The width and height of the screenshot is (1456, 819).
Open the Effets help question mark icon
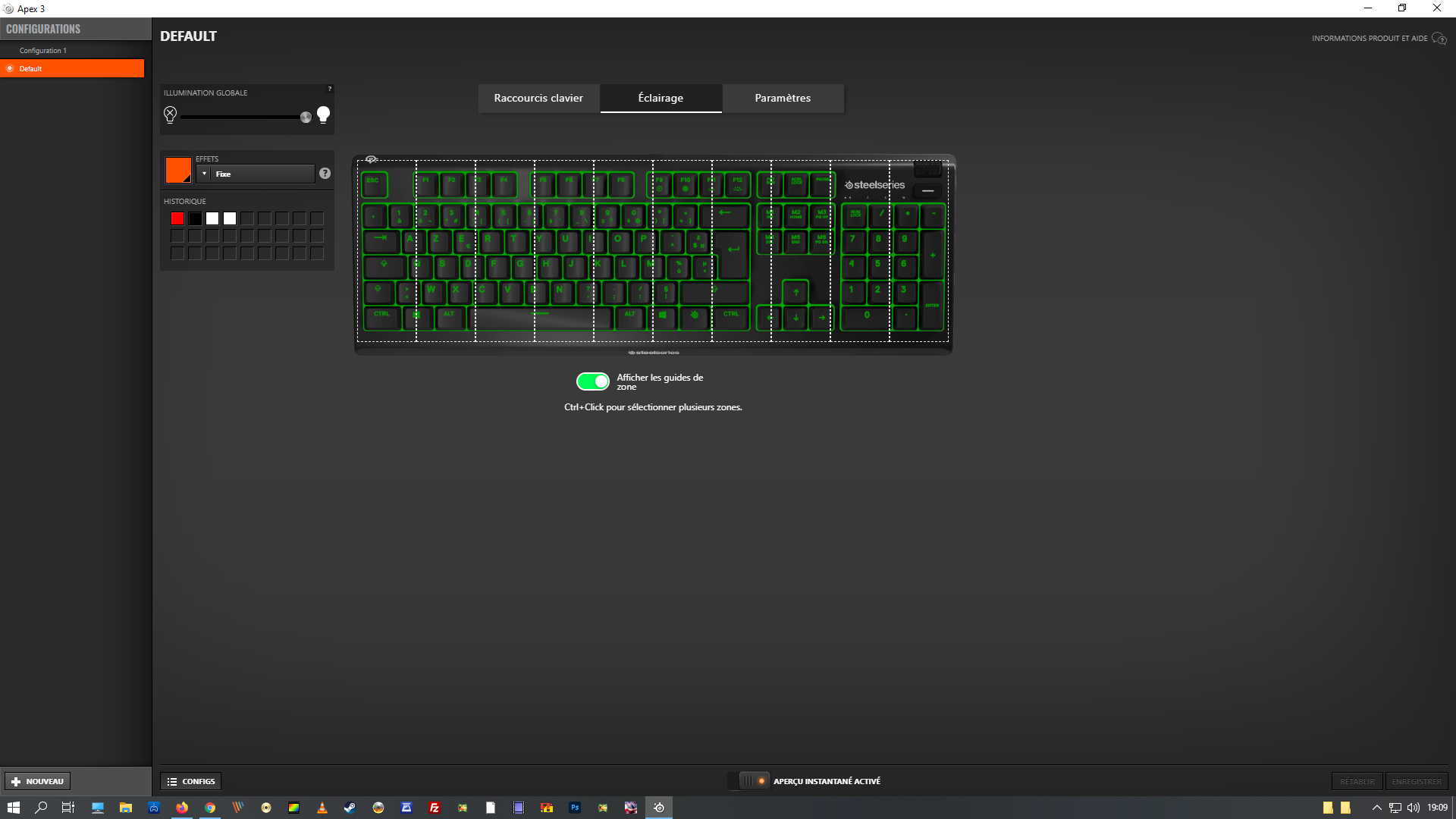[325, 174]
